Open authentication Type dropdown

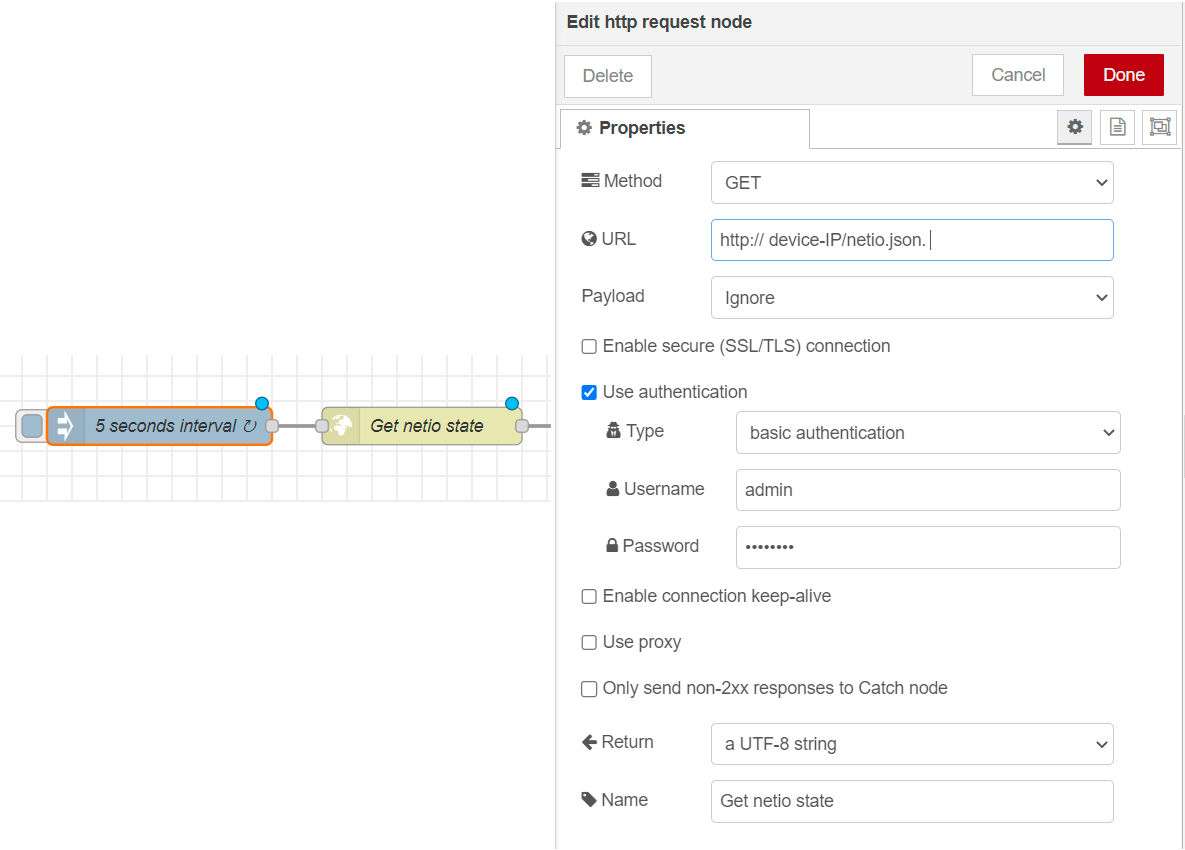(x=927, y=433)
